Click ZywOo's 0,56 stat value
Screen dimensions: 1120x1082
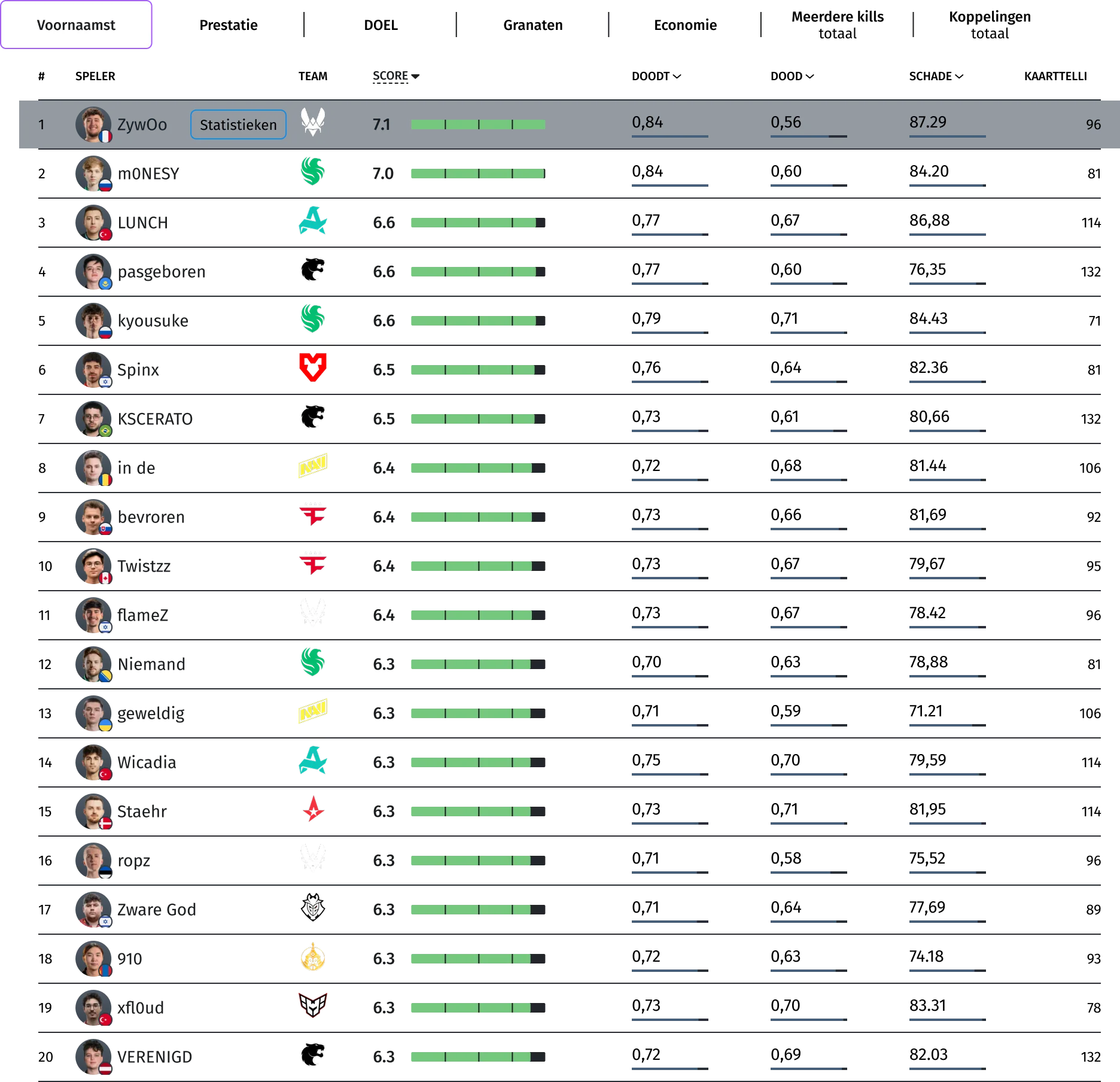click(x=786, y=123)
